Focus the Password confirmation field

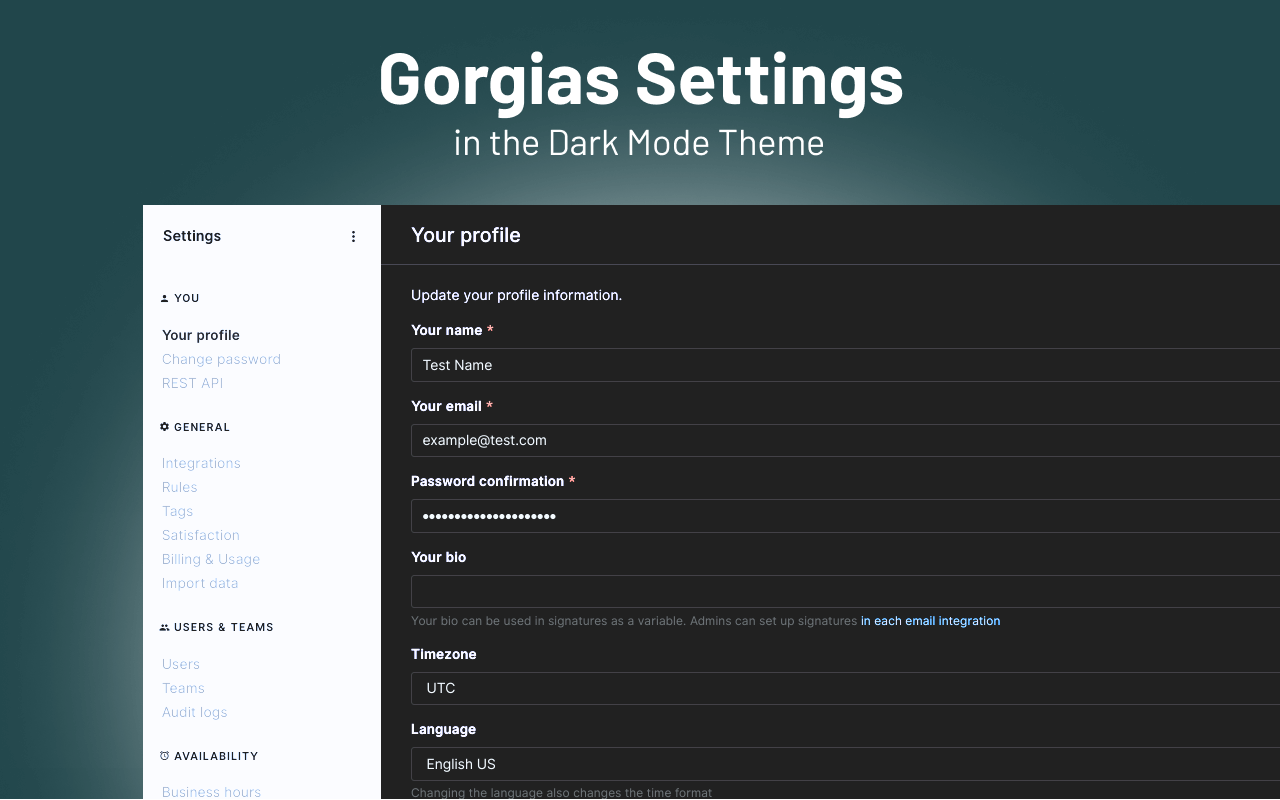845,516
